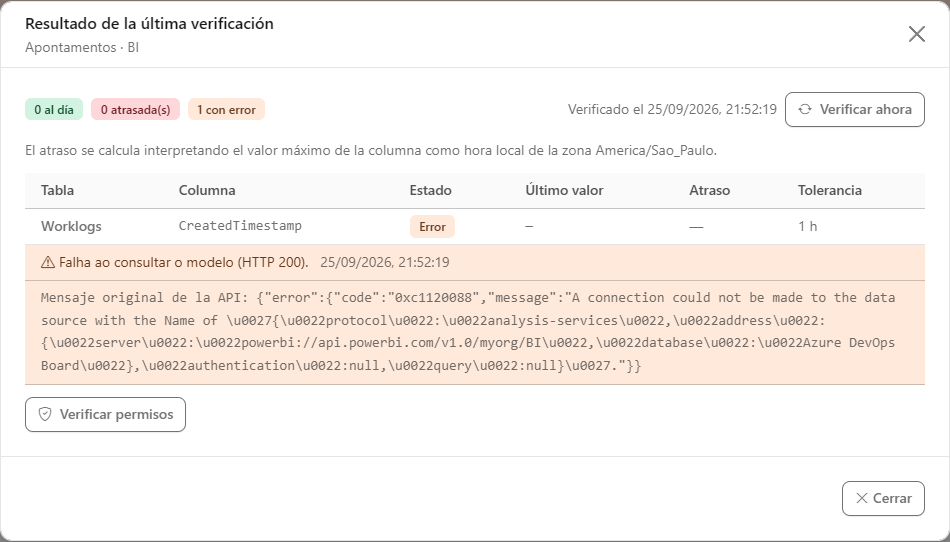Image resolution: width=950 pixels, height=542 pixels.
Task: Click the 'Resultado de la última verificación' title
Action: tap(149, 24)
